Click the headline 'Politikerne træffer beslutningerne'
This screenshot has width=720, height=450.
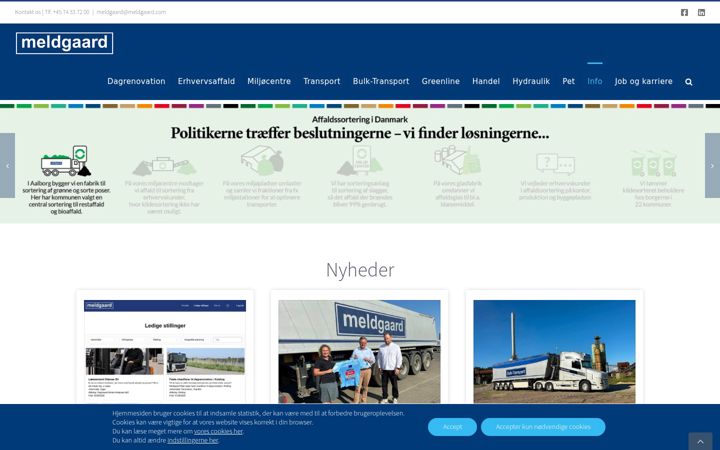coord(360,134)
